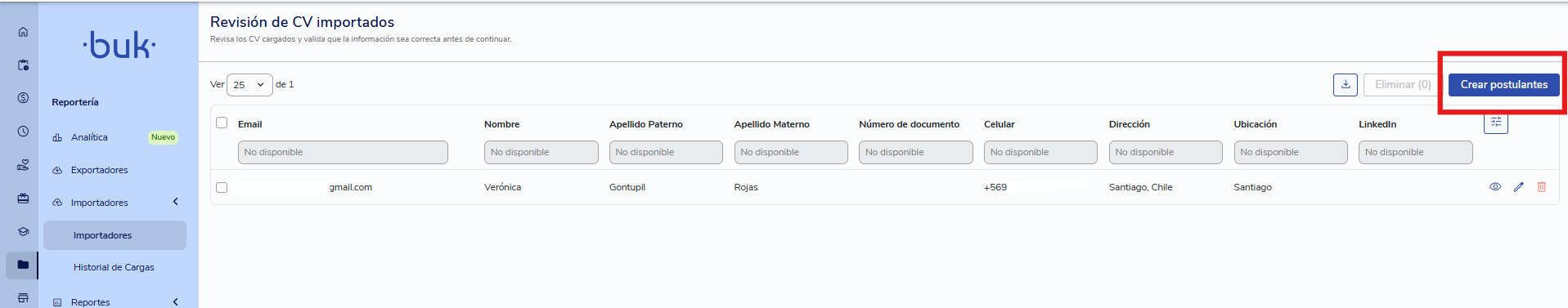The image size is (1568, 308).
Task: Click the download icon button
Action: [1346, 84]
